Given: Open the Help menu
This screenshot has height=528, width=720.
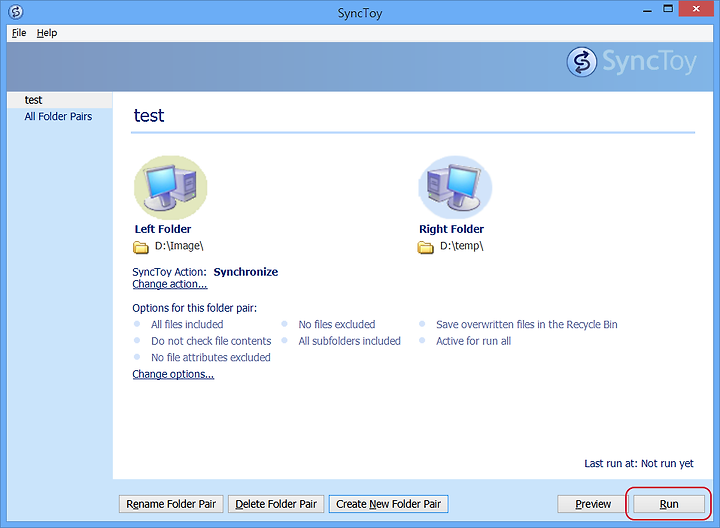Looking at the screenshot, I should pos(47,33).
